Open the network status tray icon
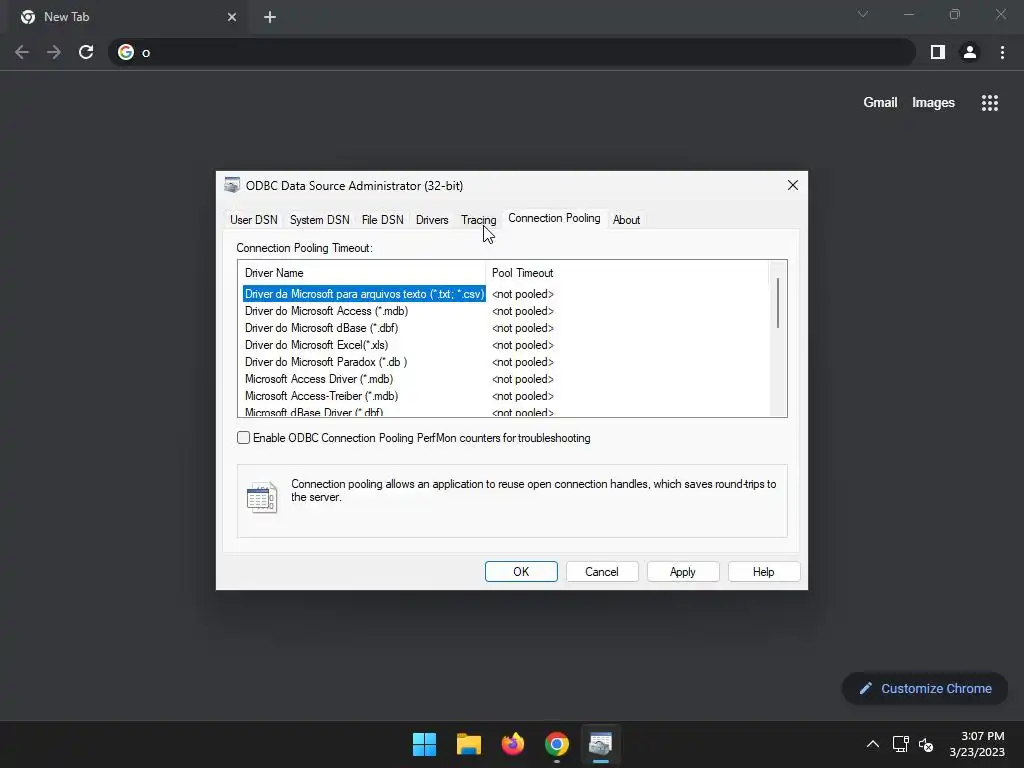Screen dimensions: 1024x768 [901, 744]
